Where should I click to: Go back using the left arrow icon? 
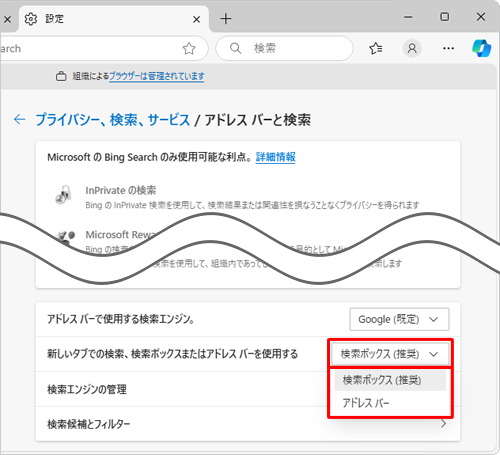(20, 119)
